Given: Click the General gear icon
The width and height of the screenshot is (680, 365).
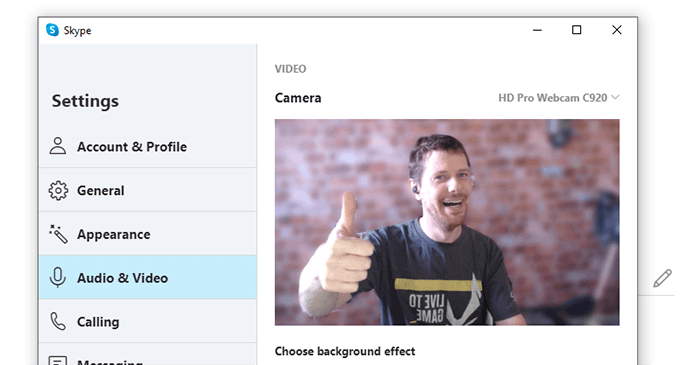Looking at the screenshot, I should coord(58,190).
